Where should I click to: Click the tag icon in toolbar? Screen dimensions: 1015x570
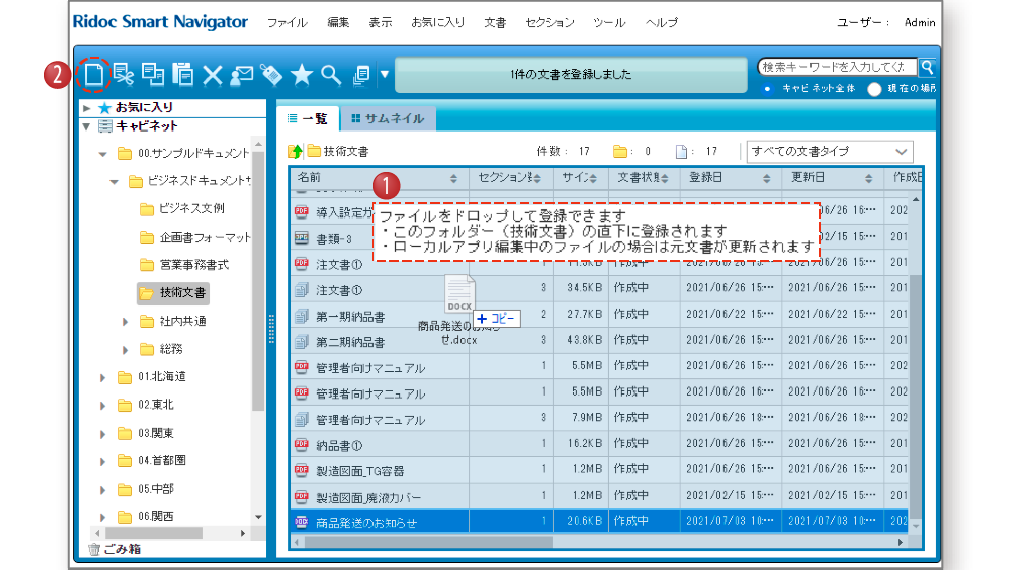[270, 74]
